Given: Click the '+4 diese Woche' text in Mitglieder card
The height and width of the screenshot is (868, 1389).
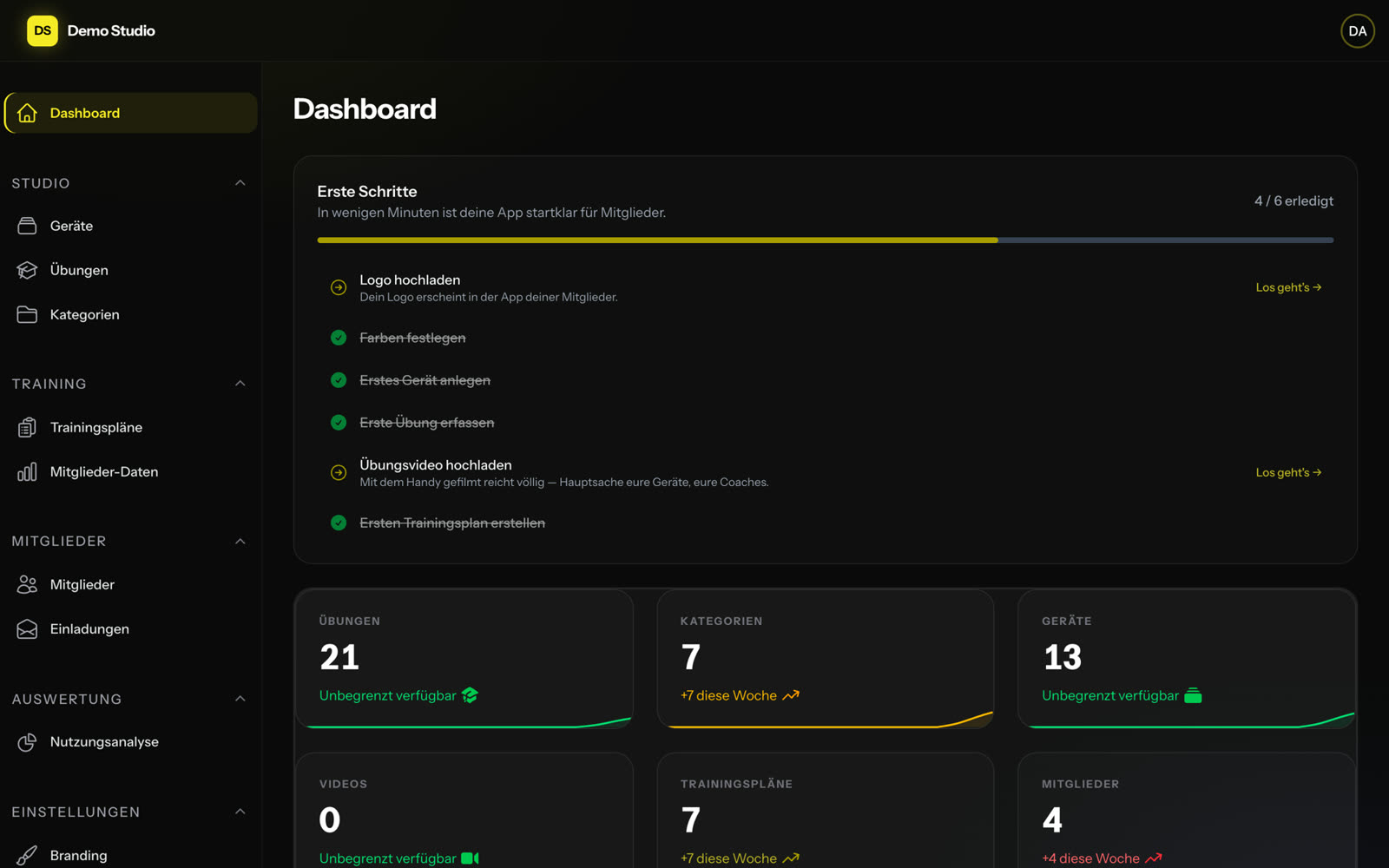Looking at the screenshot, I should [1090, 858].
